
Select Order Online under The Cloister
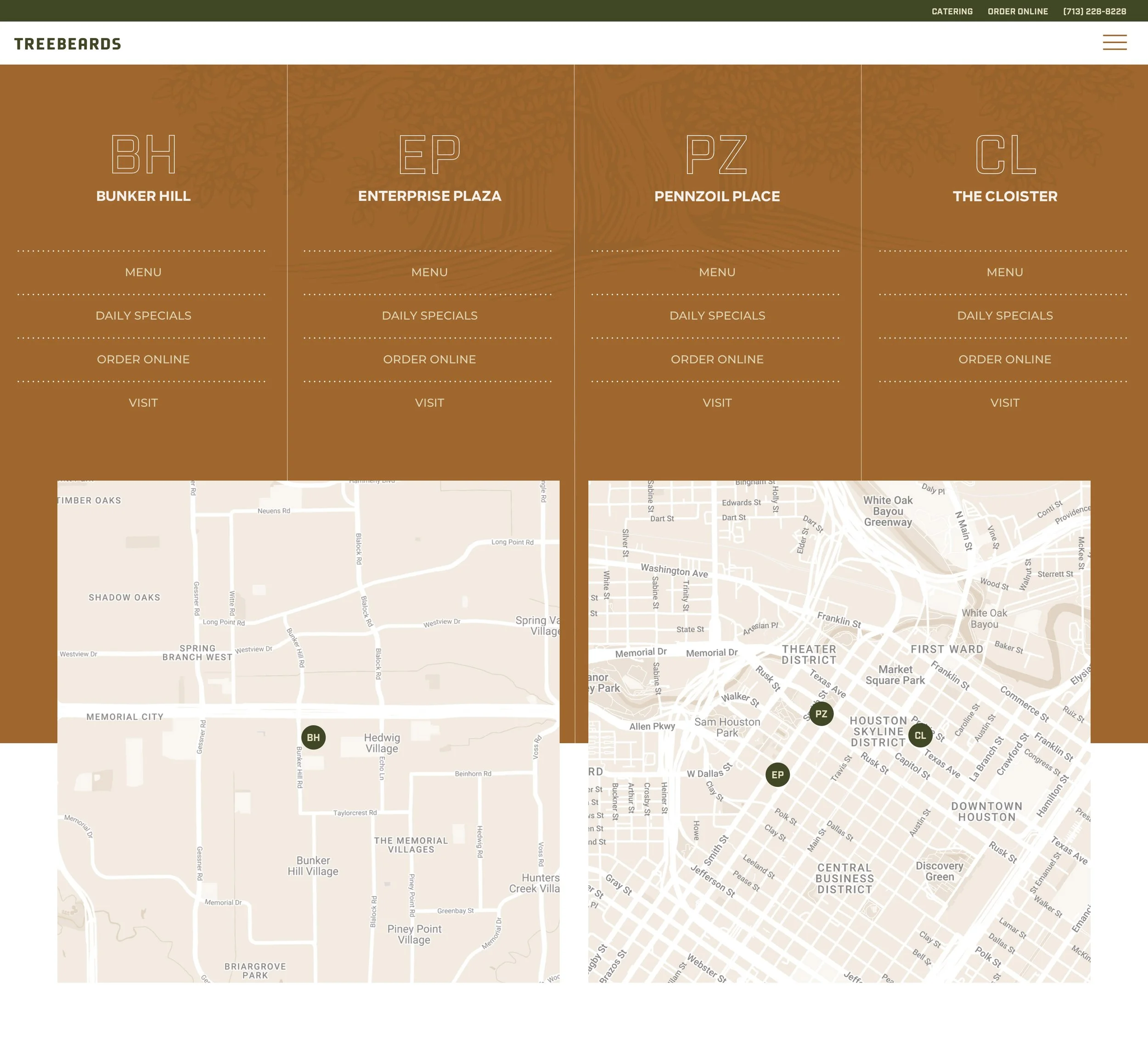tap(1005, 359)
